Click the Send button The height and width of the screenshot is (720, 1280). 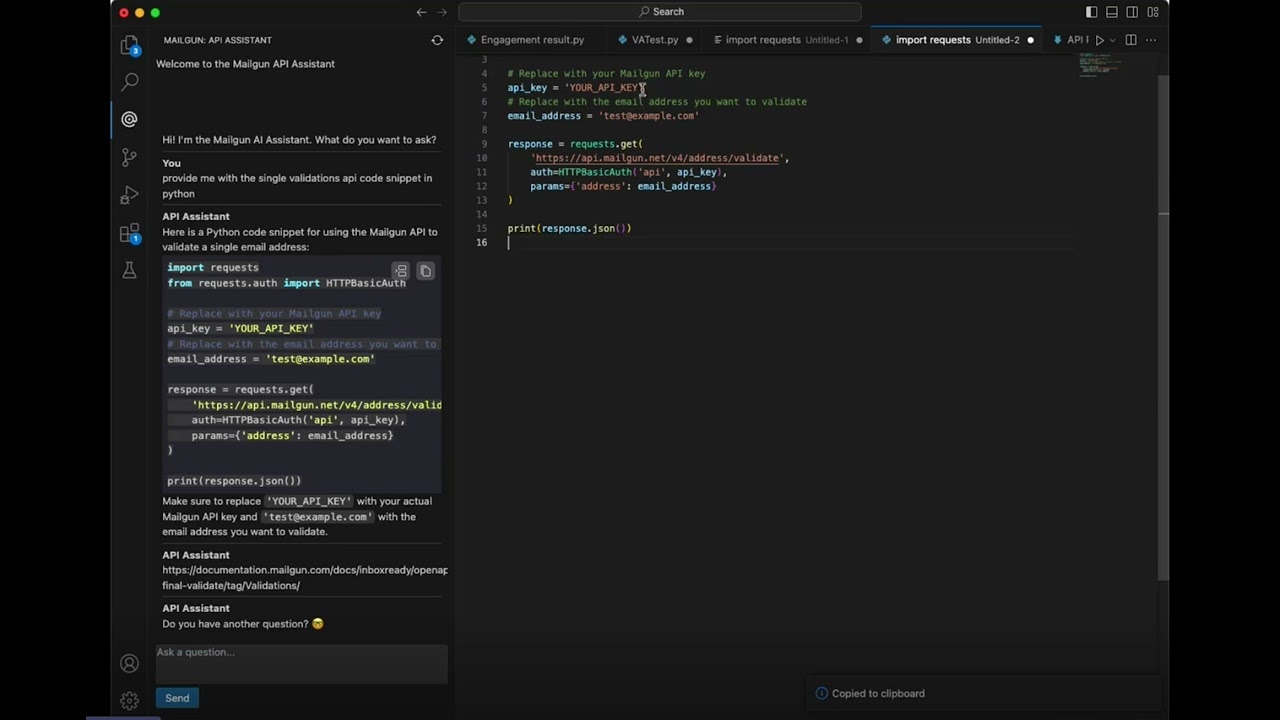(177, 698)
